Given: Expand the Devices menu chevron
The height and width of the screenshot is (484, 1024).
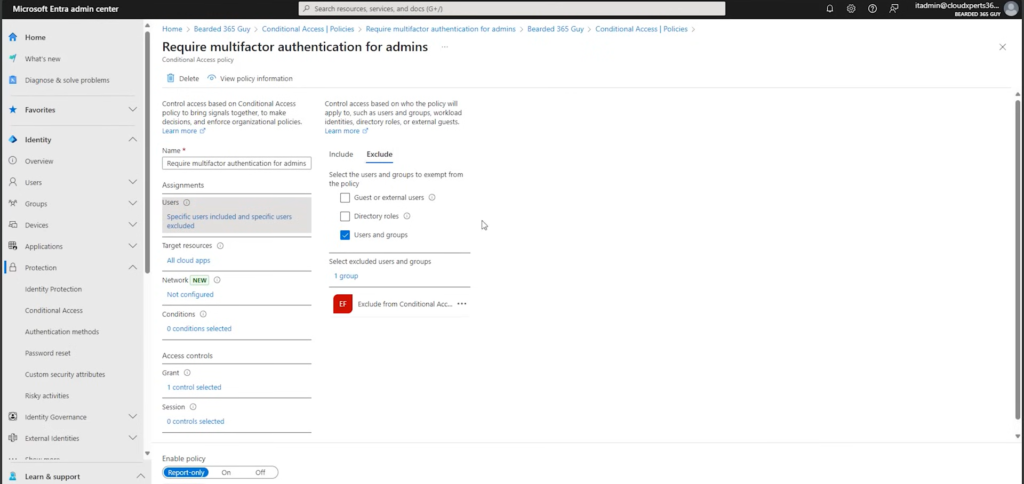Looking at the screenshot, I should point(133,225).
